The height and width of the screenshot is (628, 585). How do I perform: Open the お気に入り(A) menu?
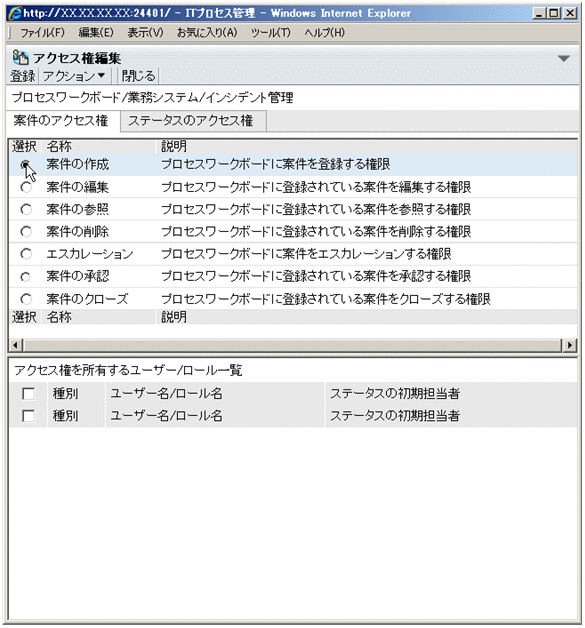pyautogui.click(x=207, y=32)
